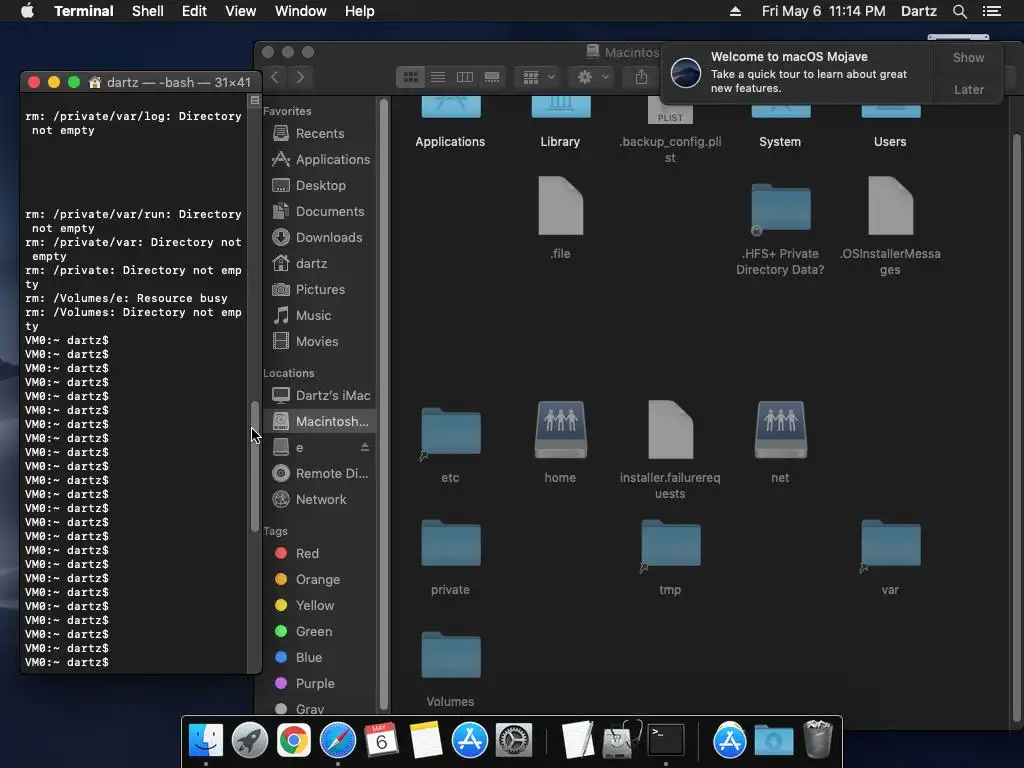Click Later on Mojave notification

pyautogui.click(x=968, y=89)
